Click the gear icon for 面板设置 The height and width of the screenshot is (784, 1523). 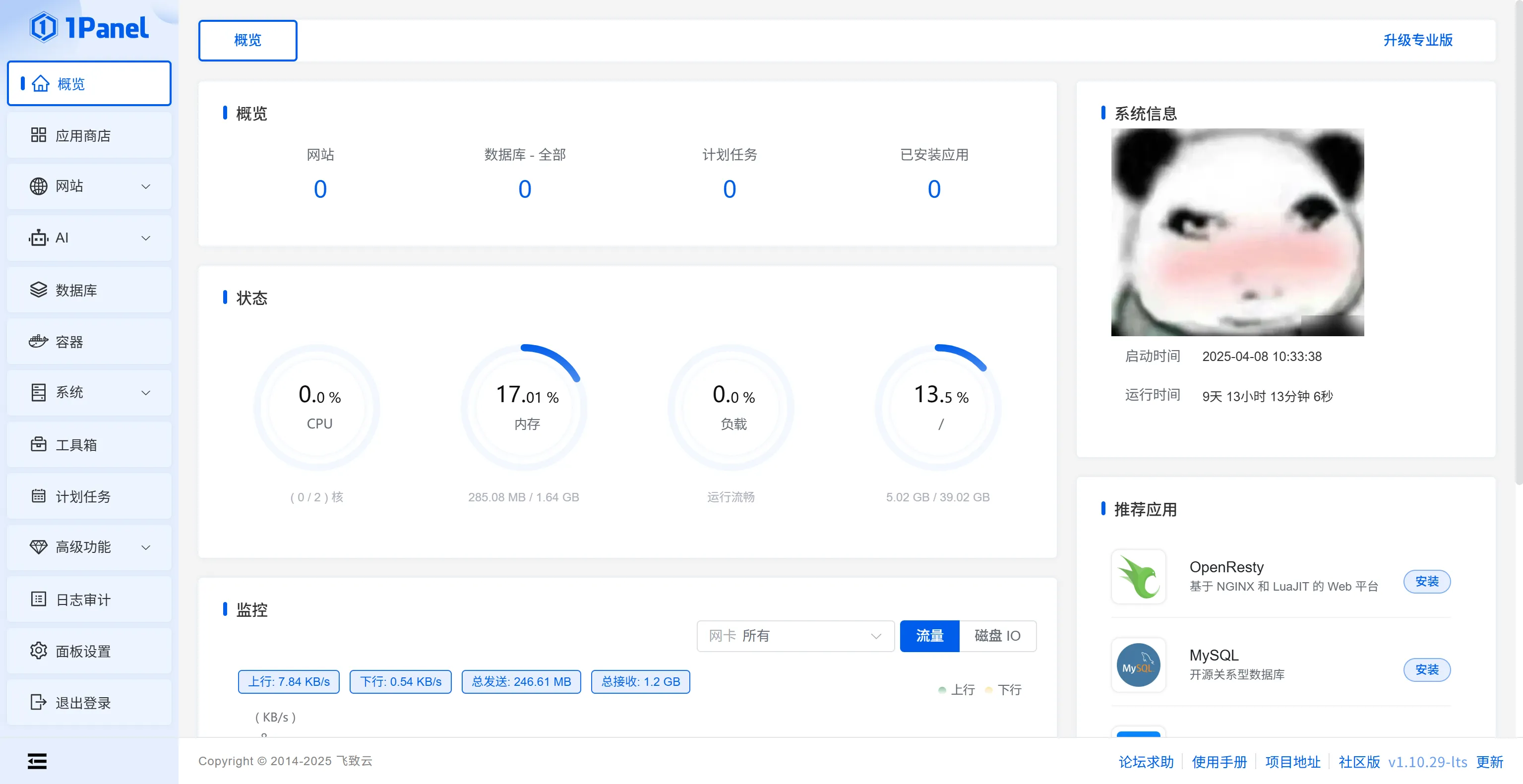(38, 651)
